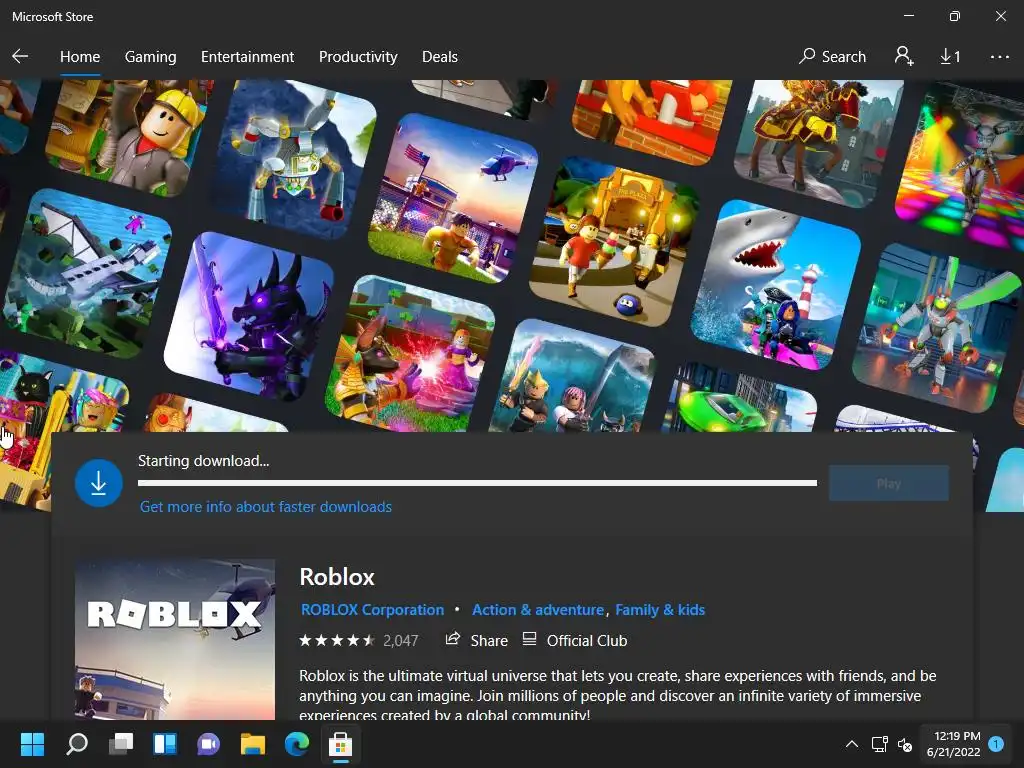1024x768 pixels.
Task: Click the Official Club icon
Action: 530,639
